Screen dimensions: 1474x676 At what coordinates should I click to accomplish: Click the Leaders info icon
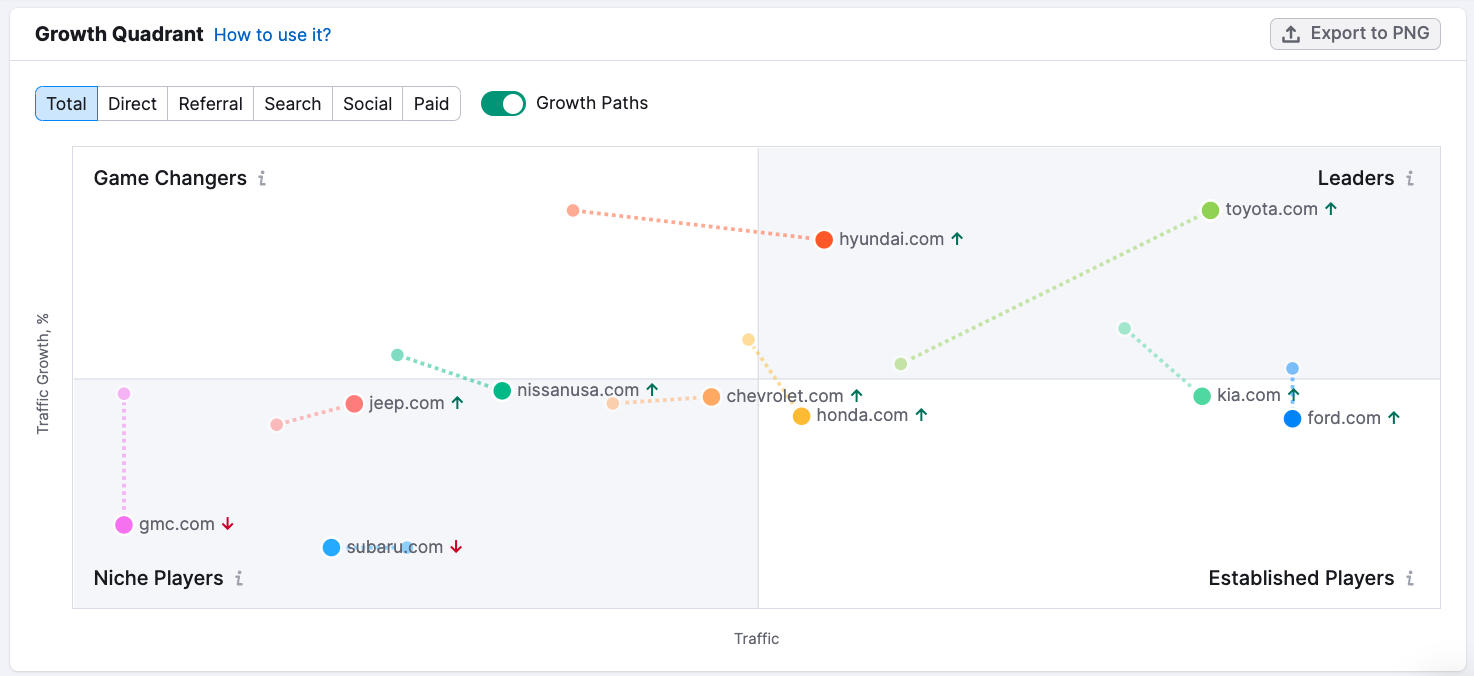click(x=1410, y=179)
